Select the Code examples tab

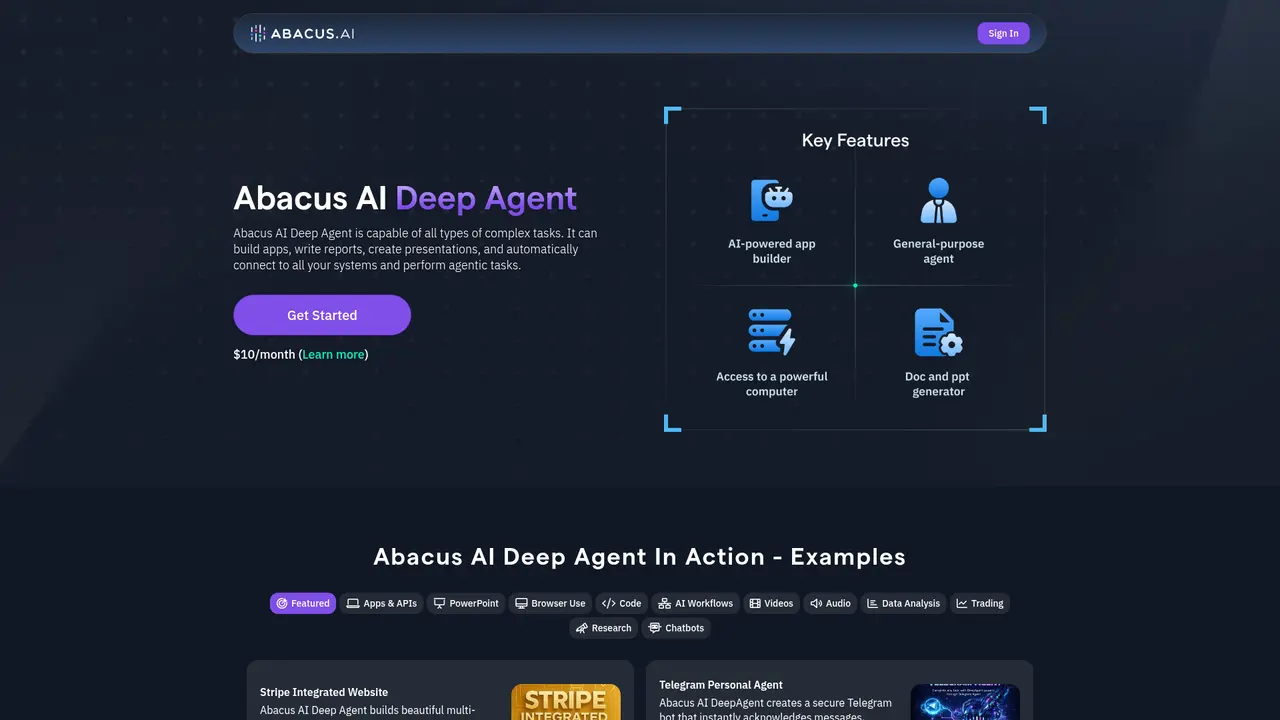tap(622, 603)
